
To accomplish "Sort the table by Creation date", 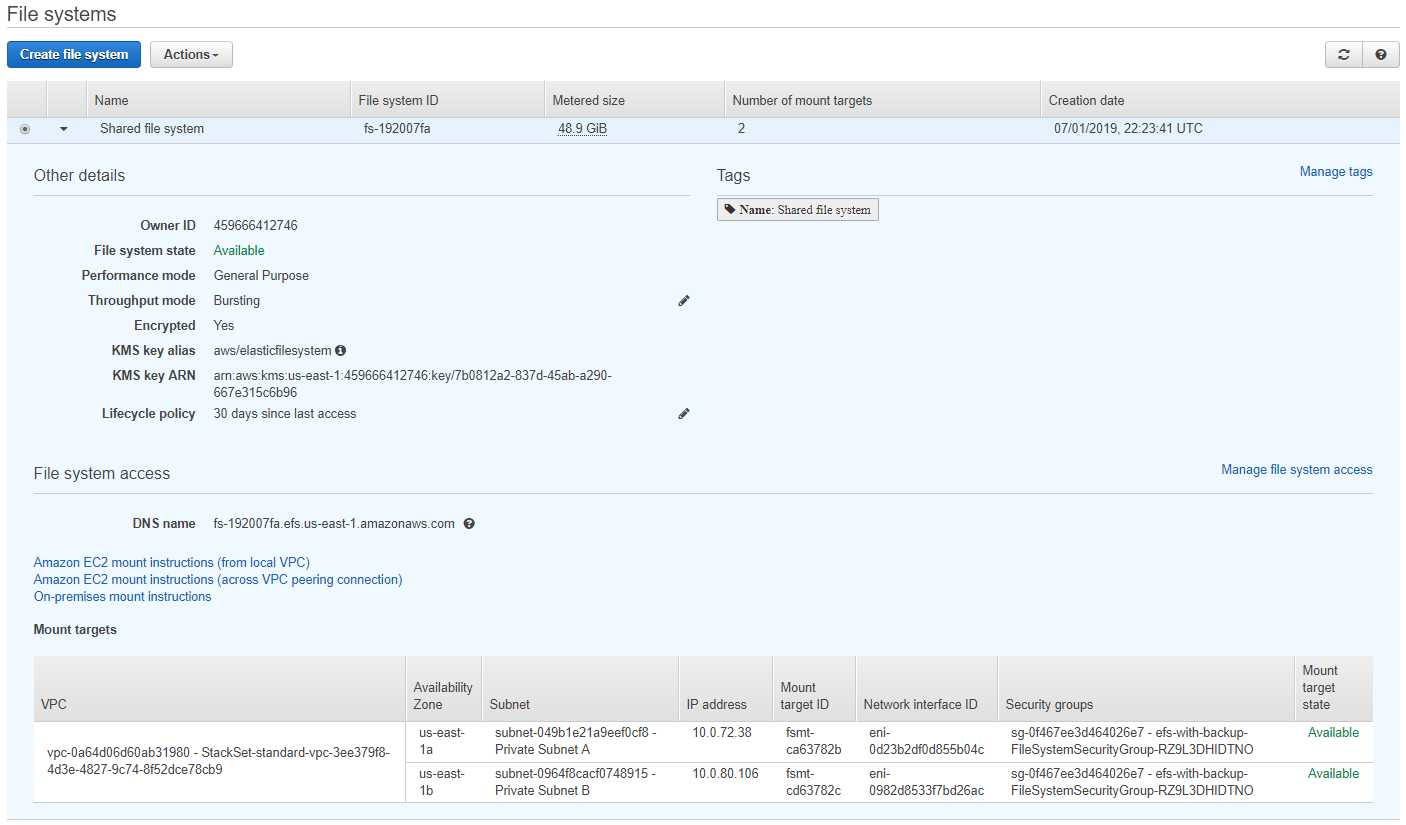I will pos(1086,100).
